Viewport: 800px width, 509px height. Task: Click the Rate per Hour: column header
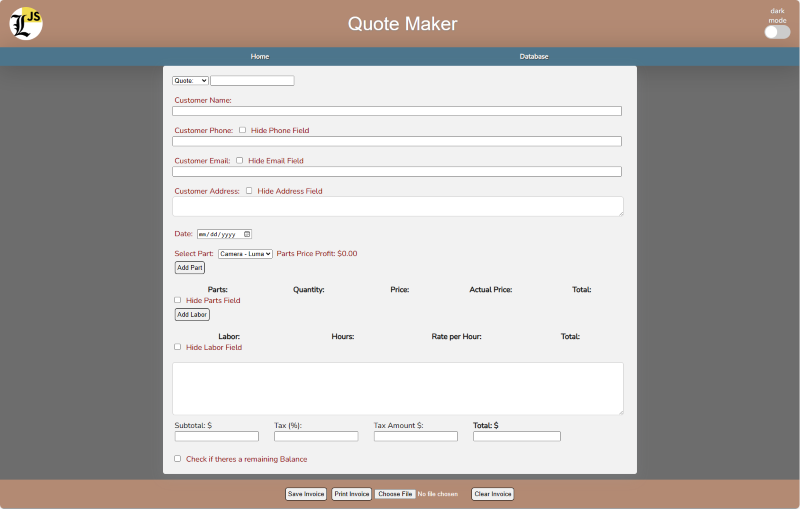(457, 337)
